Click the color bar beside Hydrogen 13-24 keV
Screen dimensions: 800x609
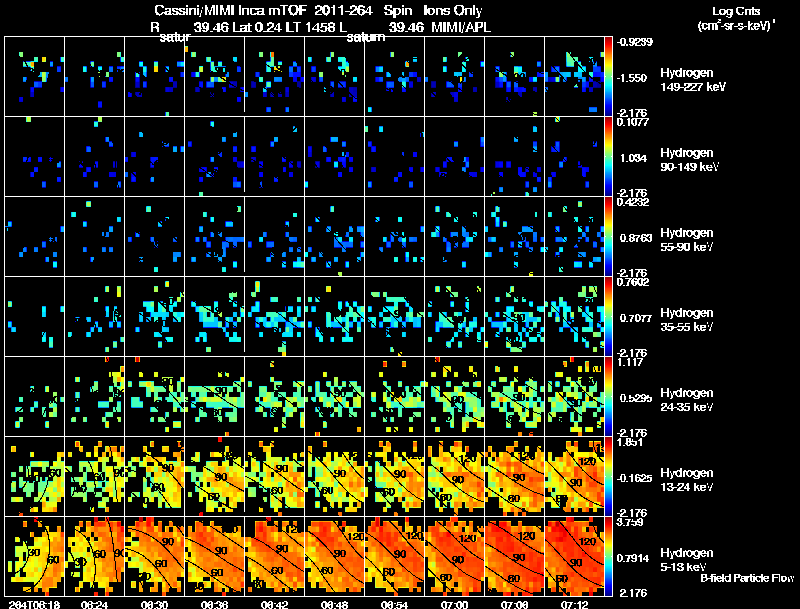coord(608,476)
